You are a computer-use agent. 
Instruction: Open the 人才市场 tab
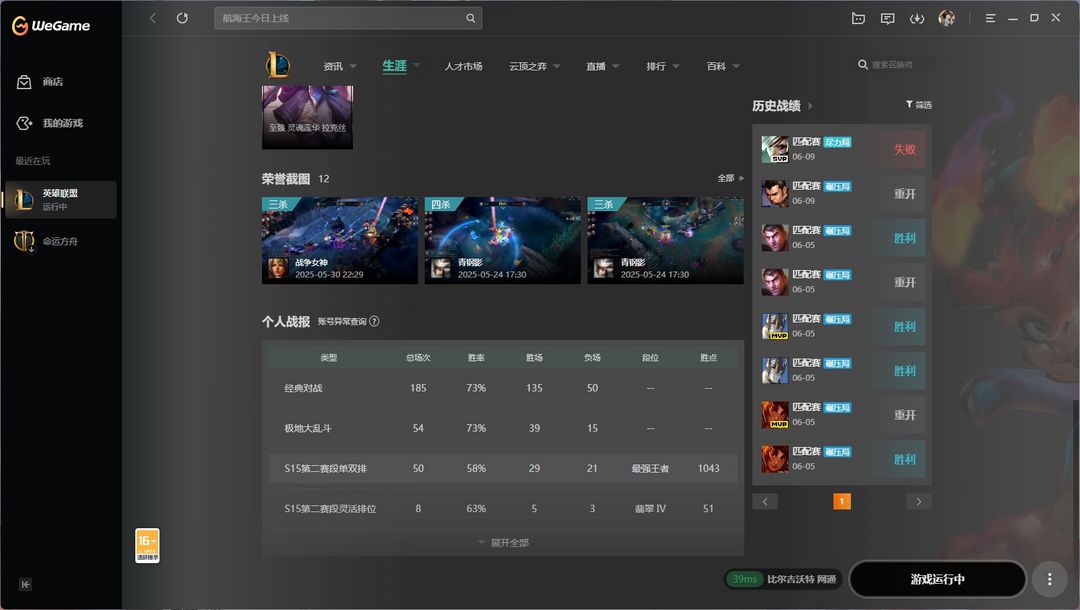[463, 66]
